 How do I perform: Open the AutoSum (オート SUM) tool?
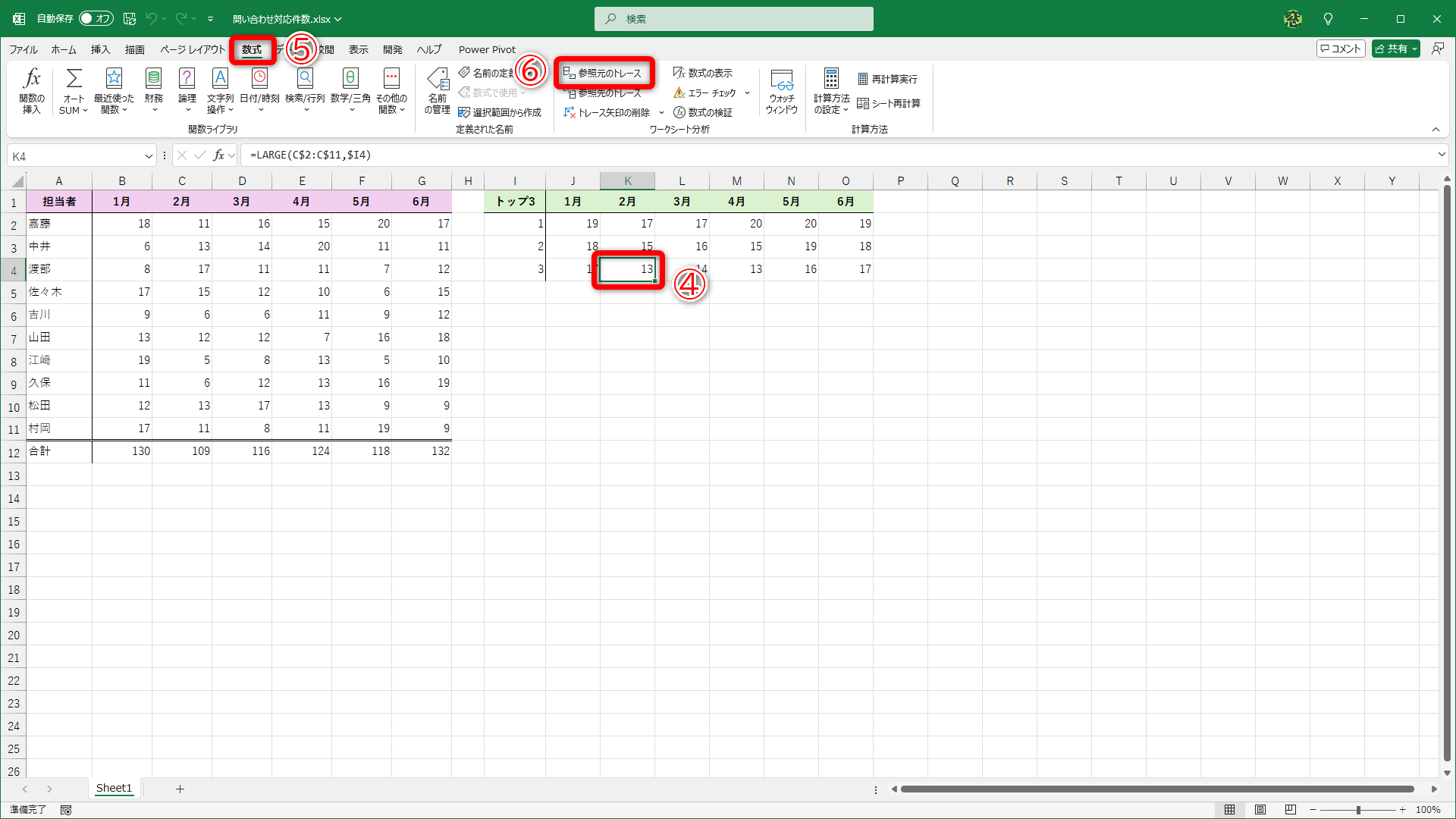pos(74,89)
